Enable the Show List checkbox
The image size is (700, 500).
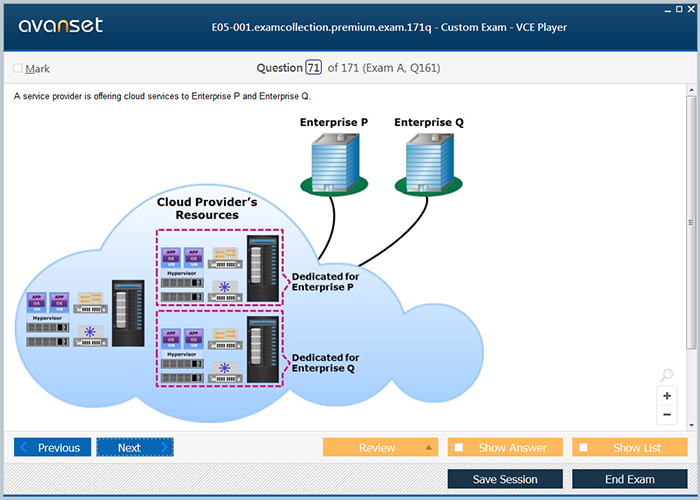[x=584, y=448]
